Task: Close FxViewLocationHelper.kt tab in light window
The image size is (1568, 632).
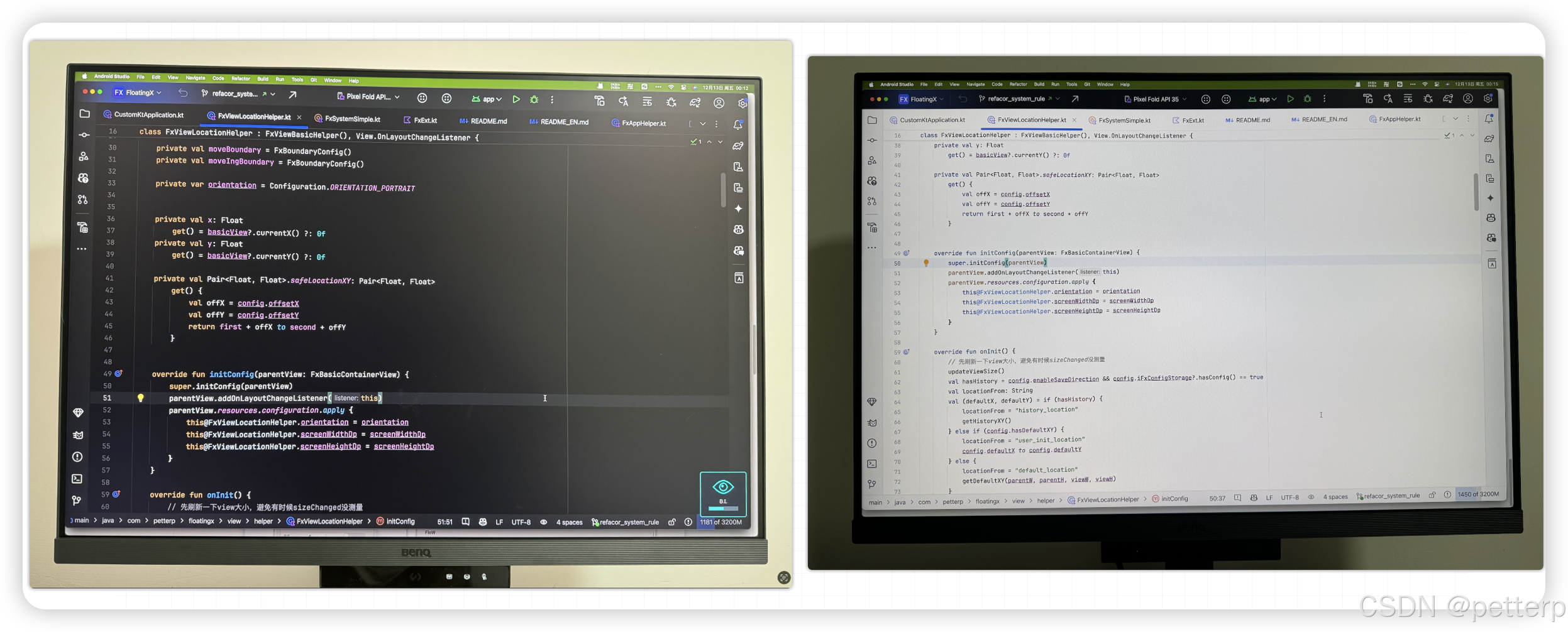Action: point(1074,120)
